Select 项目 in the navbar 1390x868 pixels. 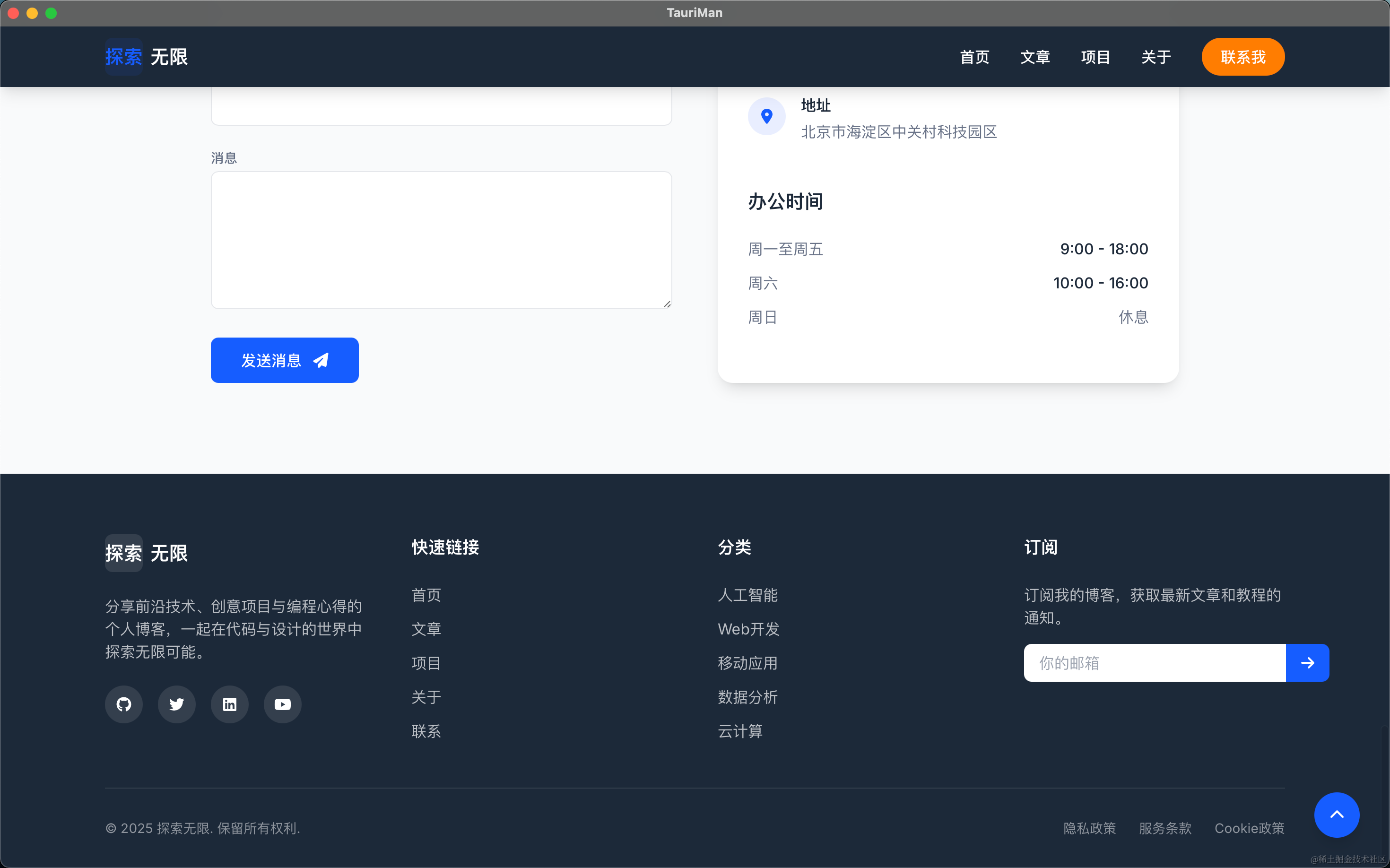coord(1095,57)
